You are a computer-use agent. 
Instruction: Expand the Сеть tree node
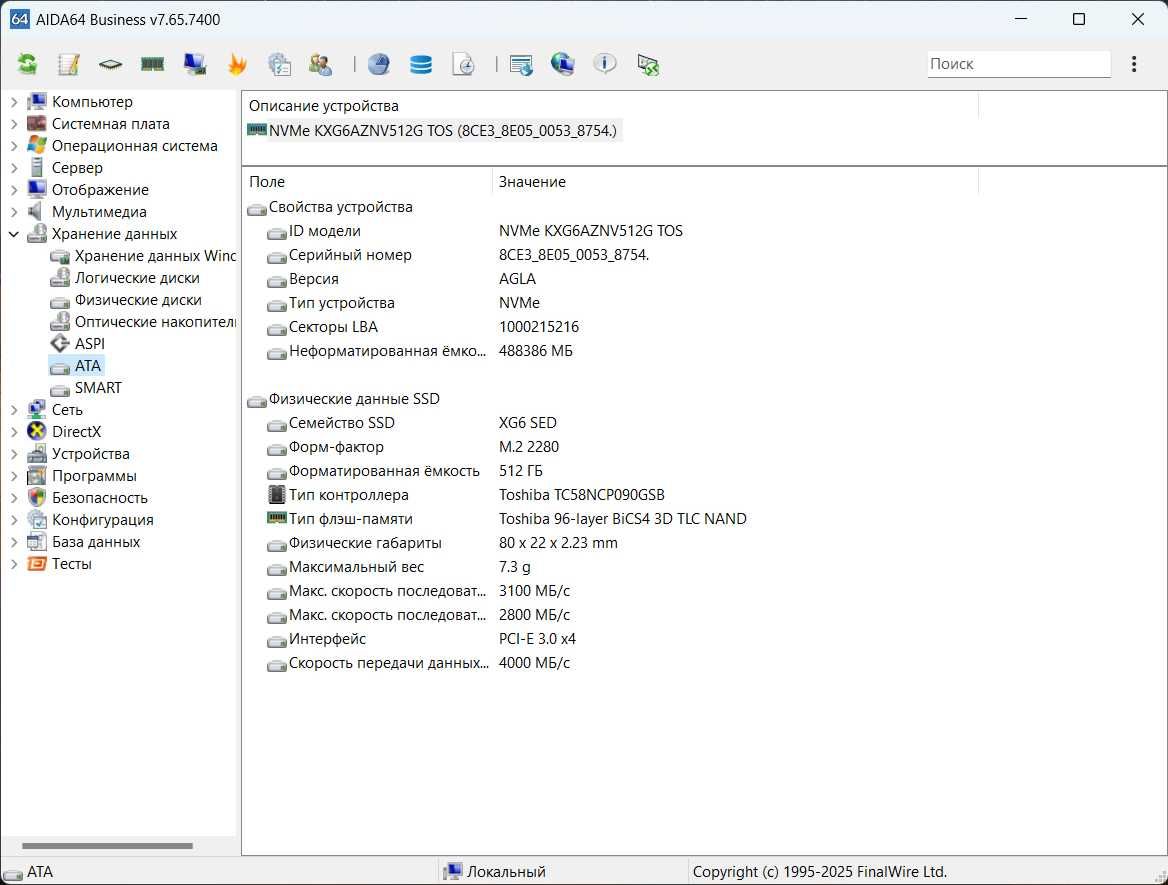13,410
